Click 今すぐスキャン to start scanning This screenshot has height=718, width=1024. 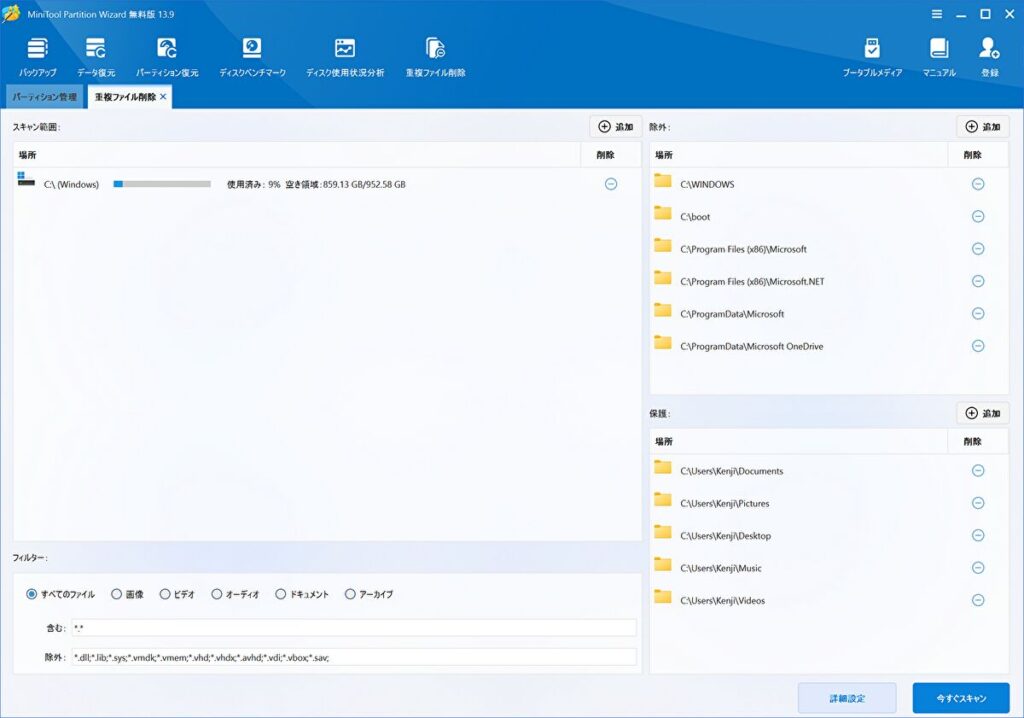(x=961, y=698)
